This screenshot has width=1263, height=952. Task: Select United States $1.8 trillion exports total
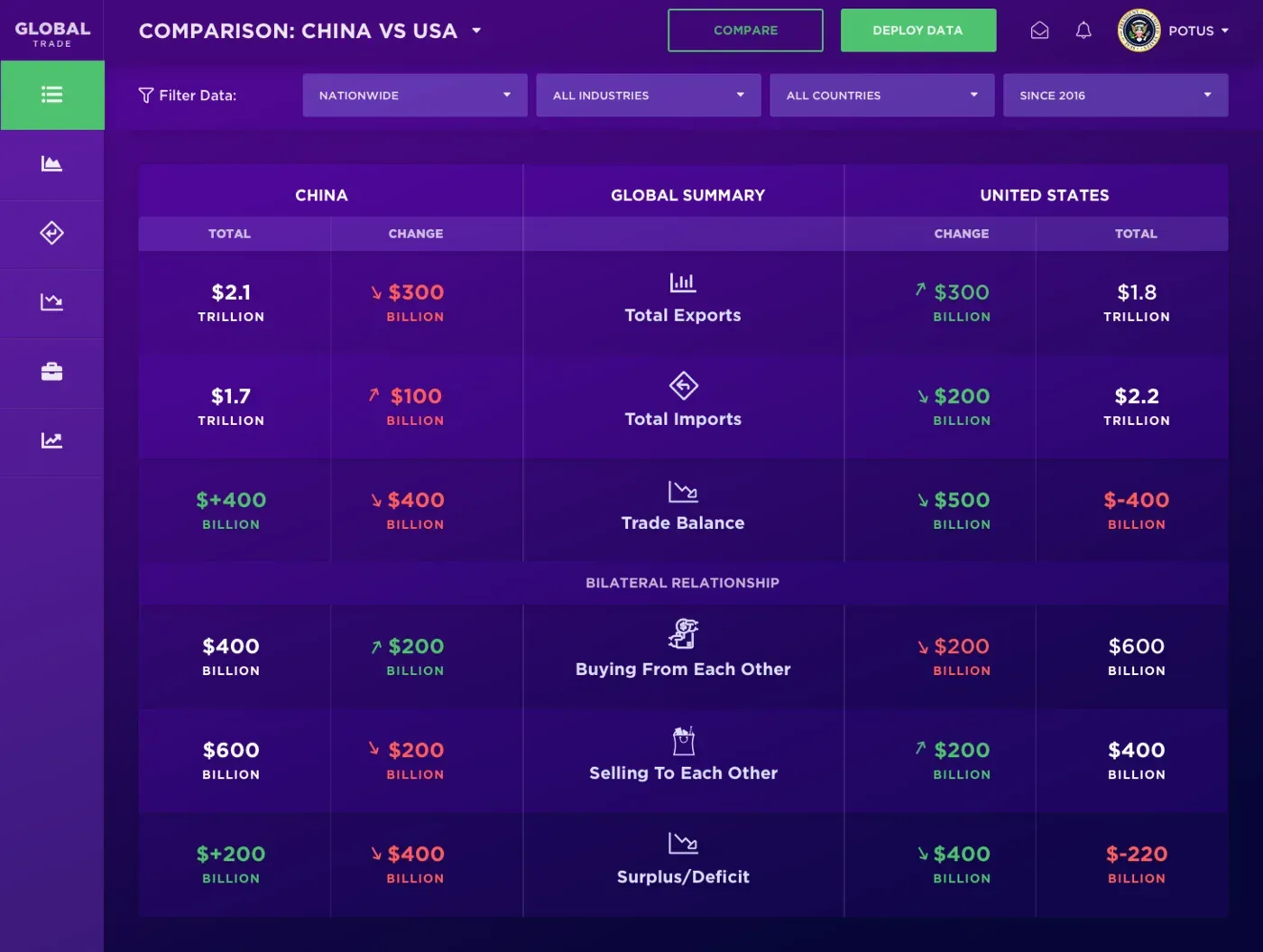pyautogui.click(x=1137, y=302)
